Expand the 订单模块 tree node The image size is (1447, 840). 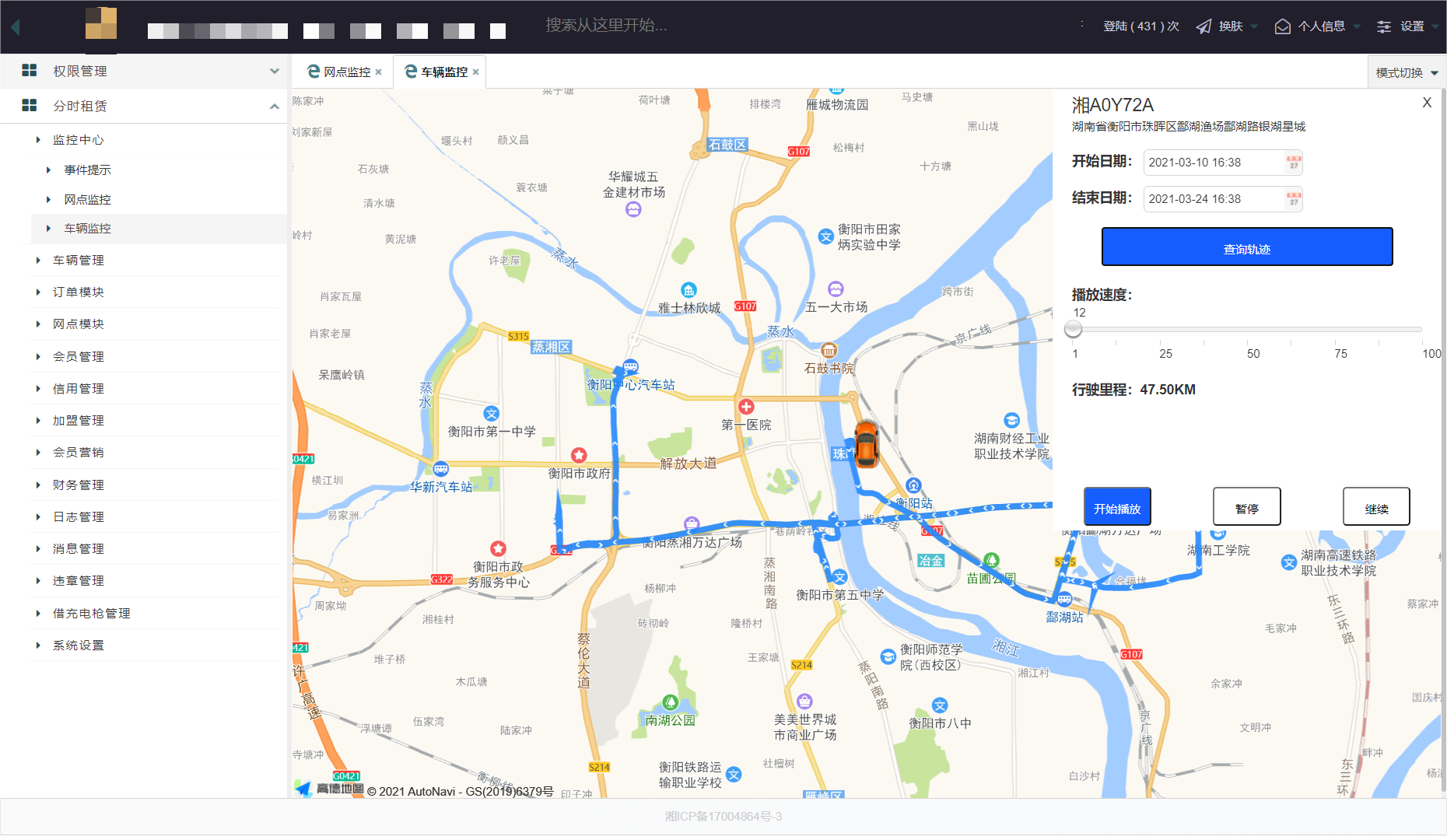37,292
